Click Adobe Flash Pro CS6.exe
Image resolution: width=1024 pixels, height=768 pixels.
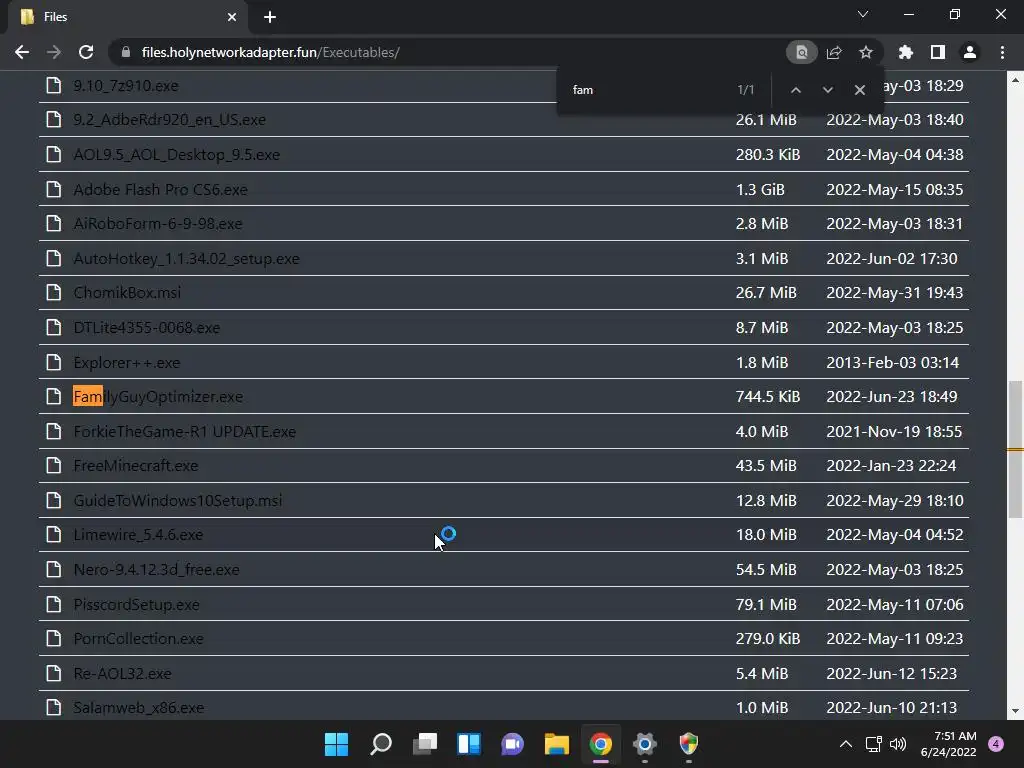pyautogui.click(x=160, y=189)
